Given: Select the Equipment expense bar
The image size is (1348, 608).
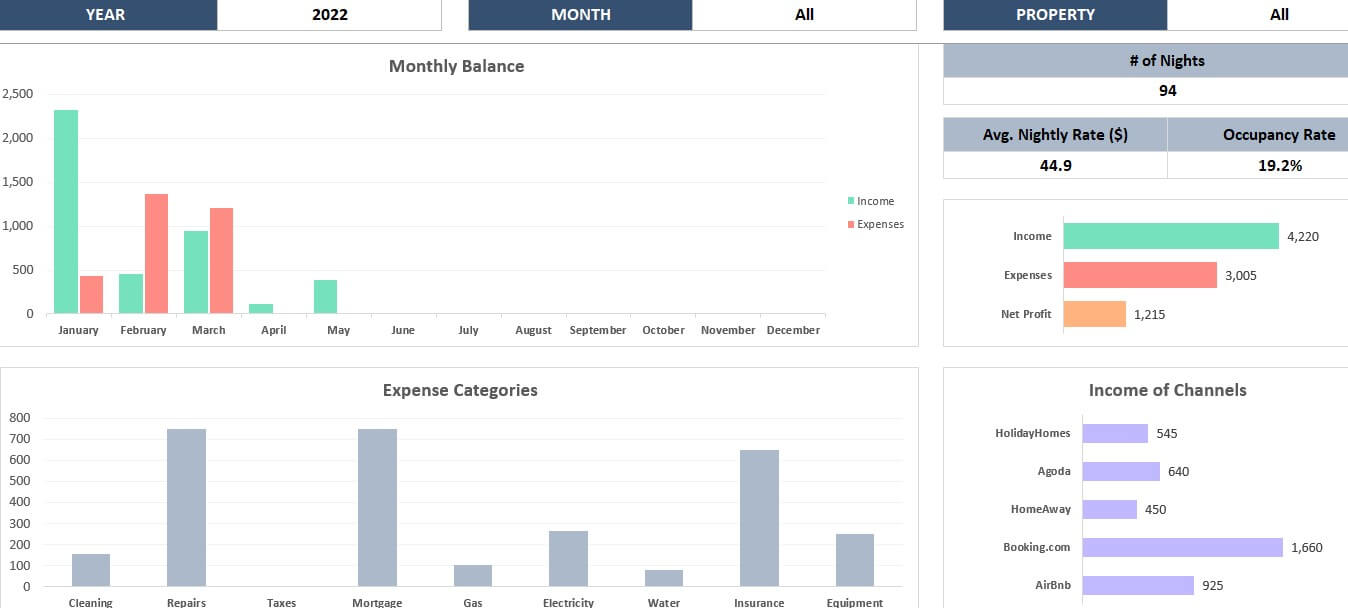Looking at the screenshot, I should pyautogui.click(x=855, y=560).
